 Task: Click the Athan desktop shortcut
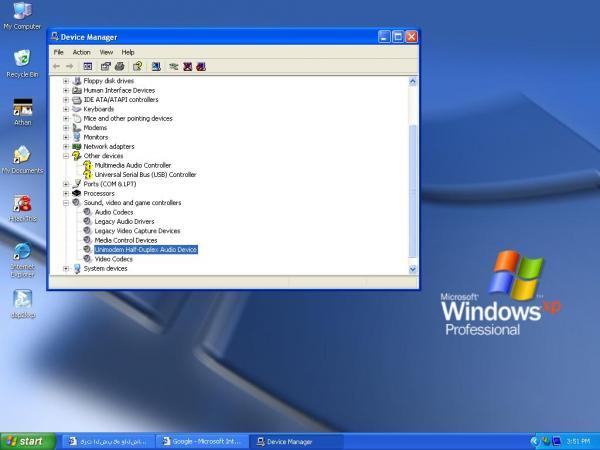click(x=23, y=112)
